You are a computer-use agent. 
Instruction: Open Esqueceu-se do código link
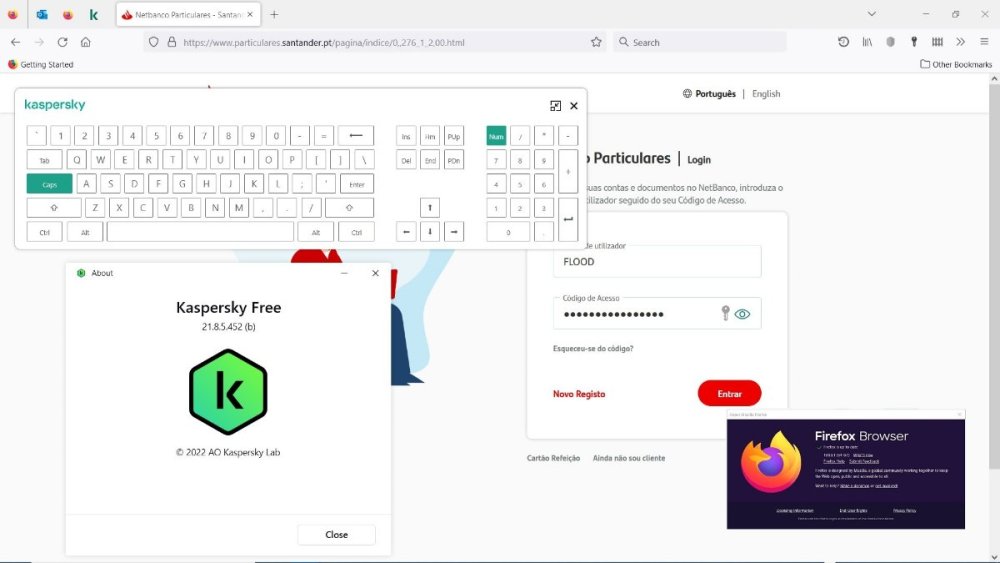593,349
